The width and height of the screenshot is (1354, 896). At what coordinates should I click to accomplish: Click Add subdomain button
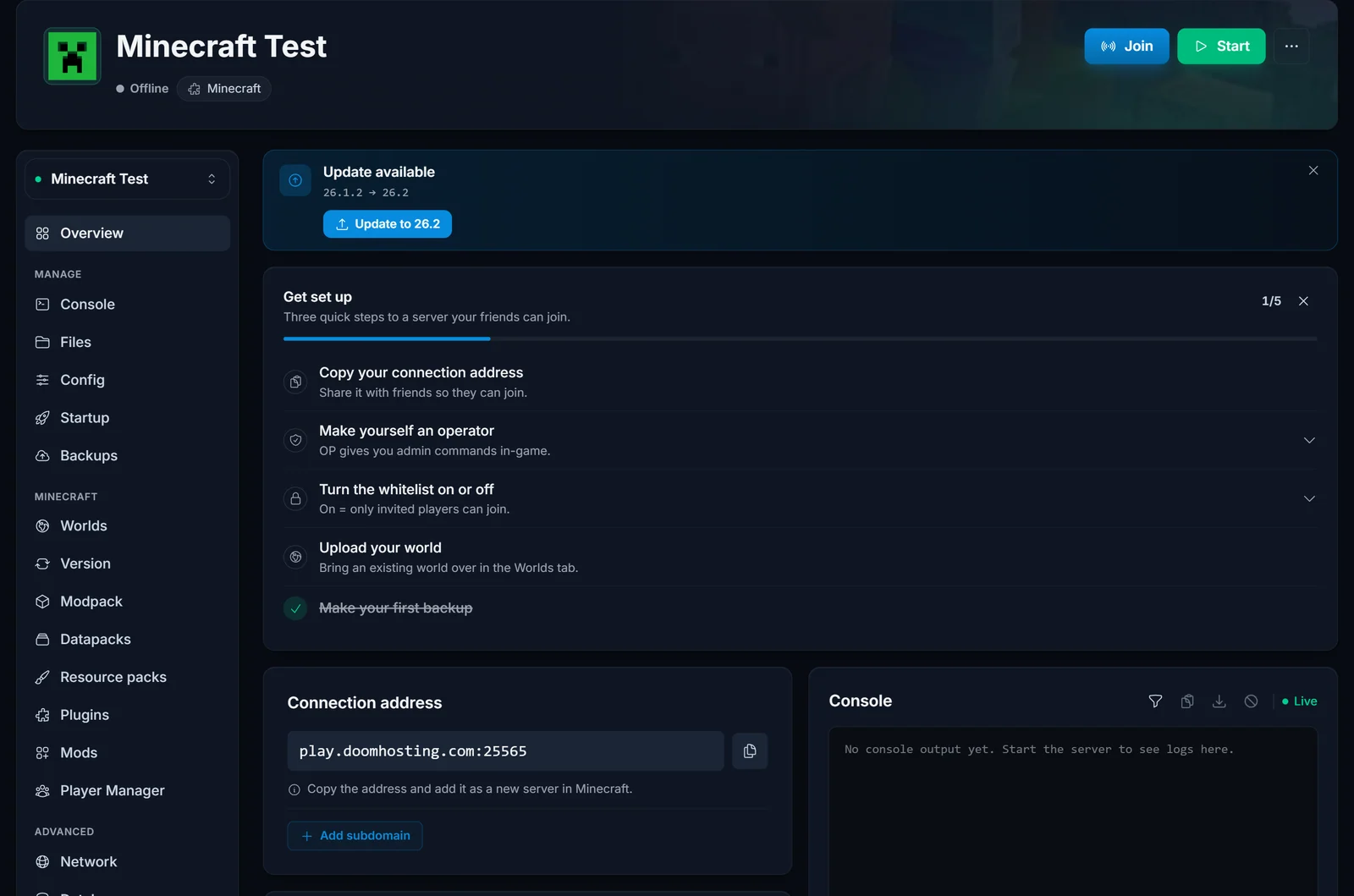point(355,836)
